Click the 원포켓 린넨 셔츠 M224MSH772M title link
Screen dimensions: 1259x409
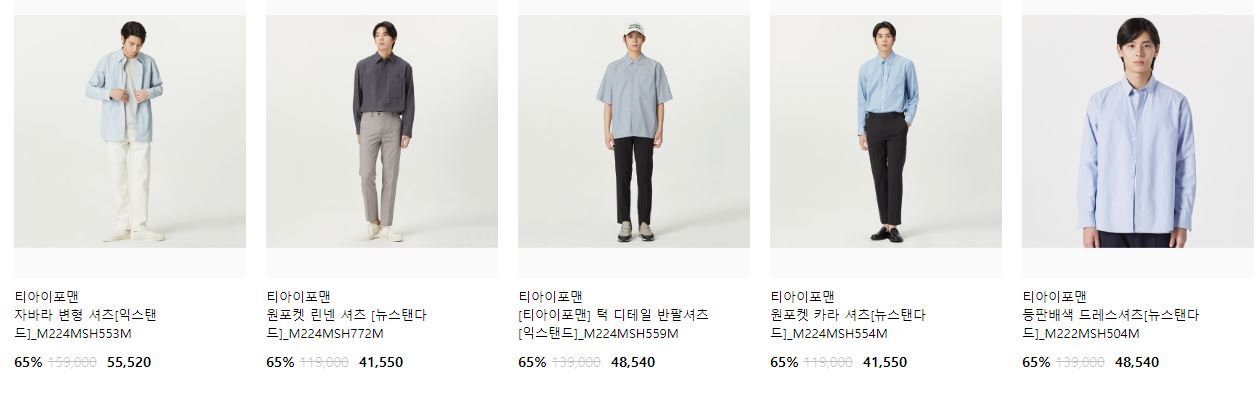[x=346, y=324]
